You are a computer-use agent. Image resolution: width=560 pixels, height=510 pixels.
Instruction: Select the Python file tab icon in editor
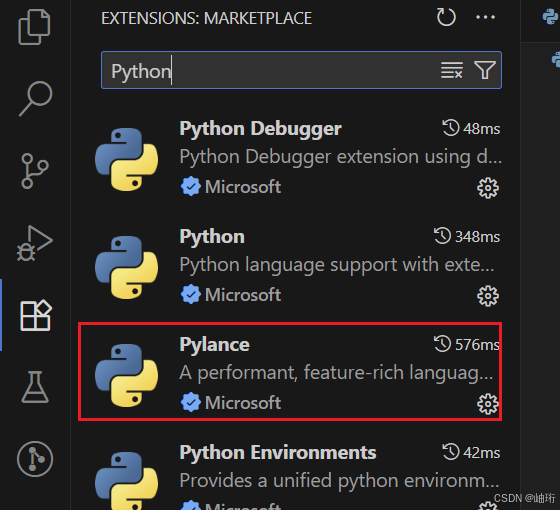coord(550,16)
